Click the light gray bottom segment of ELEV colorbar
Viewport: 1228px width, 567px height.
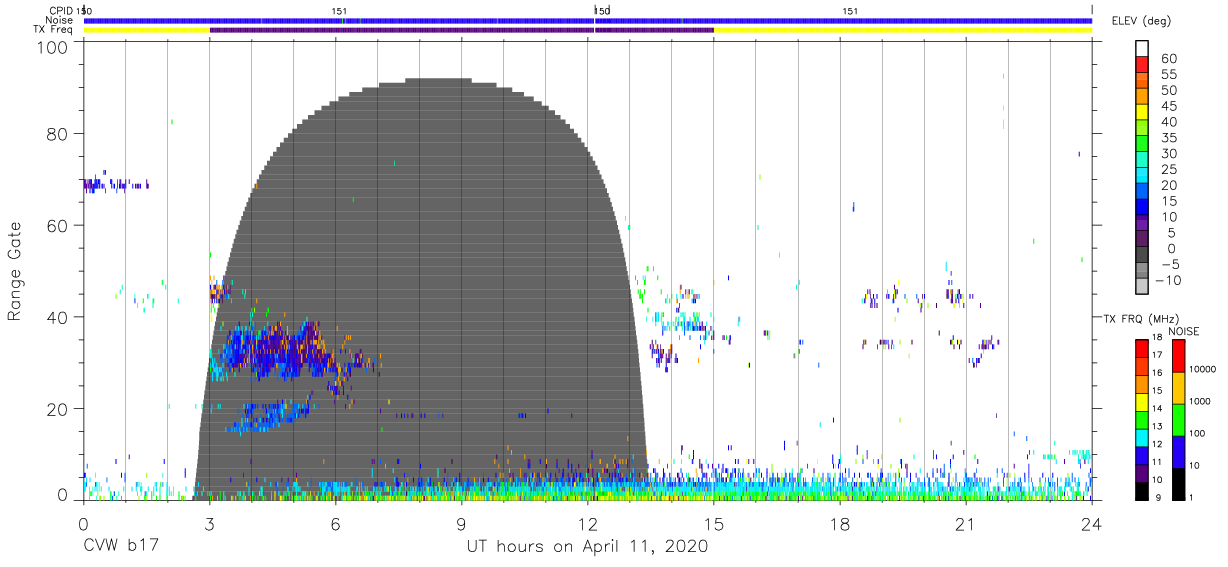pos(1142,286)
